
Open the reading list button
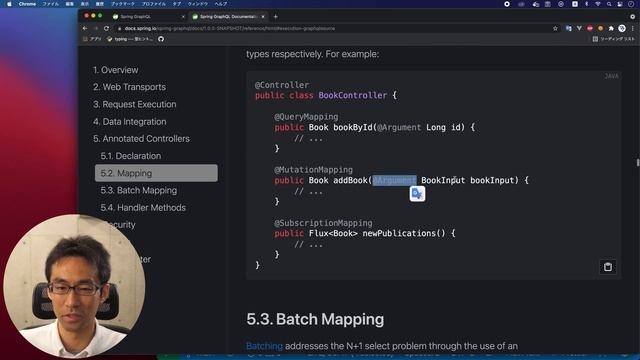613,39
